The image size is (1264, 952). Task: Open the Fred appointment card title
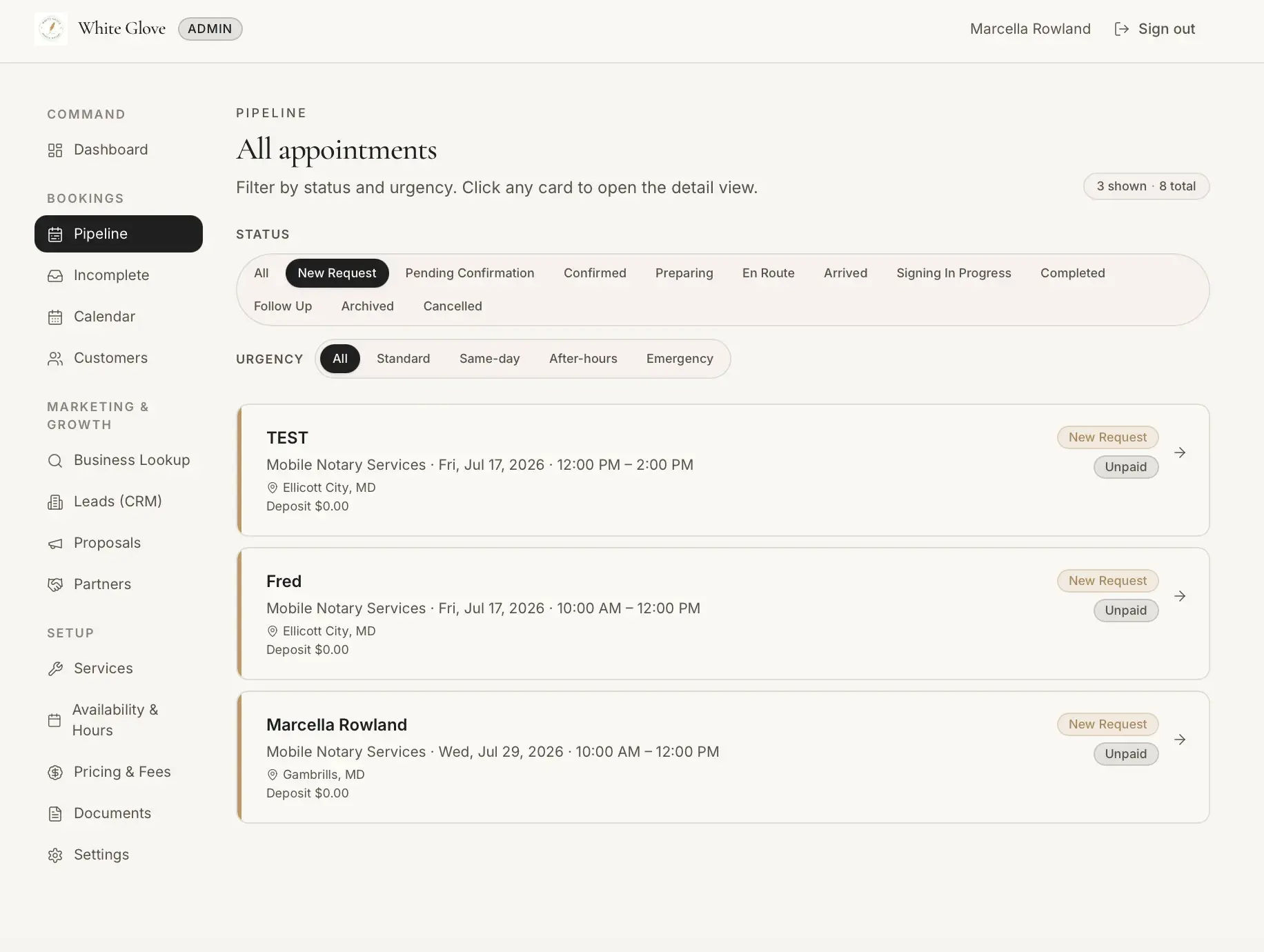click(x=284, y=582)
